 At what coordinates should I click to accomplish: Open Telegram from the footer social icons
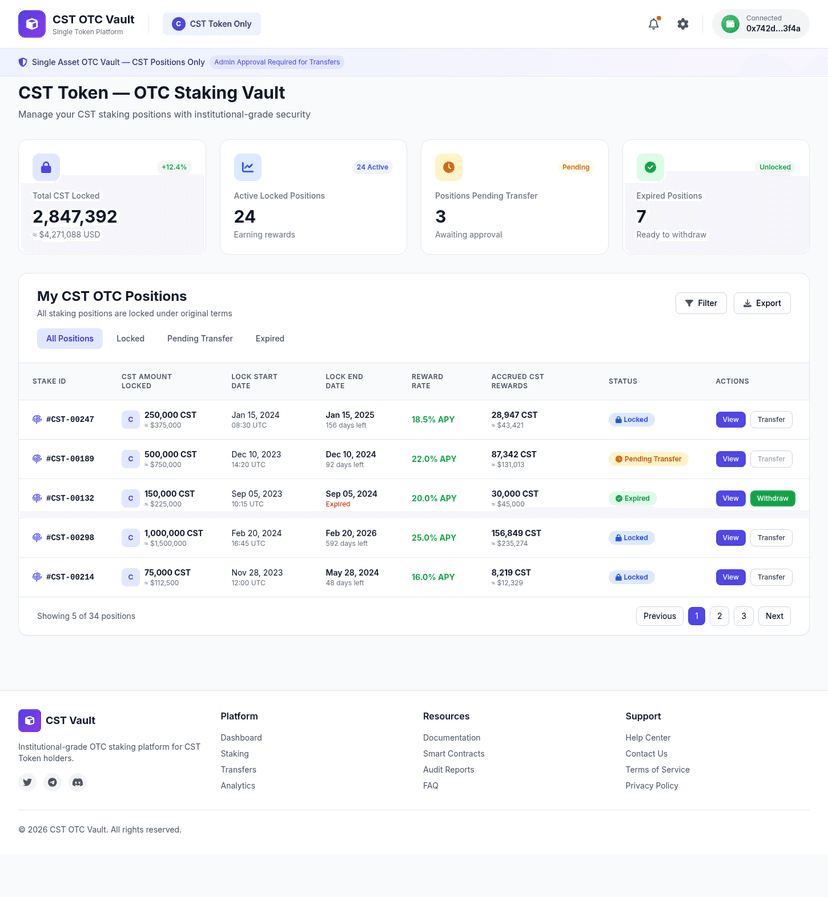52,782
